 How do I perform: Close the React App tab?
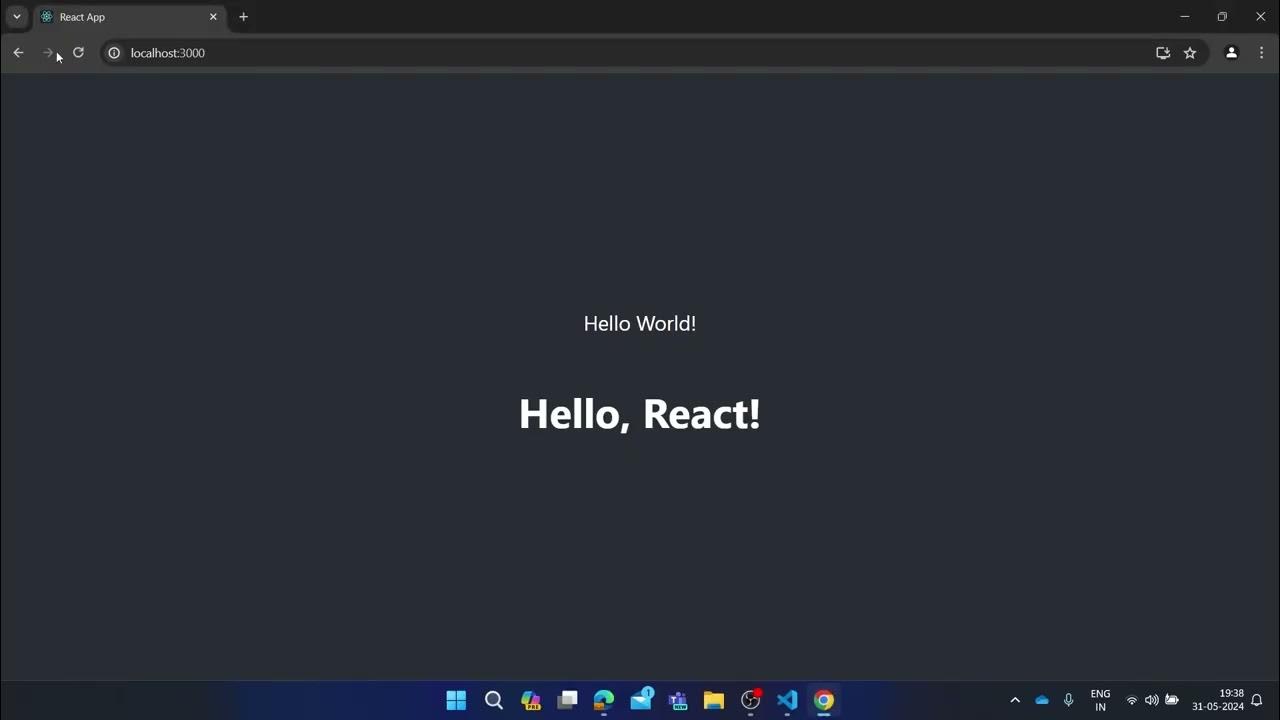213,17
